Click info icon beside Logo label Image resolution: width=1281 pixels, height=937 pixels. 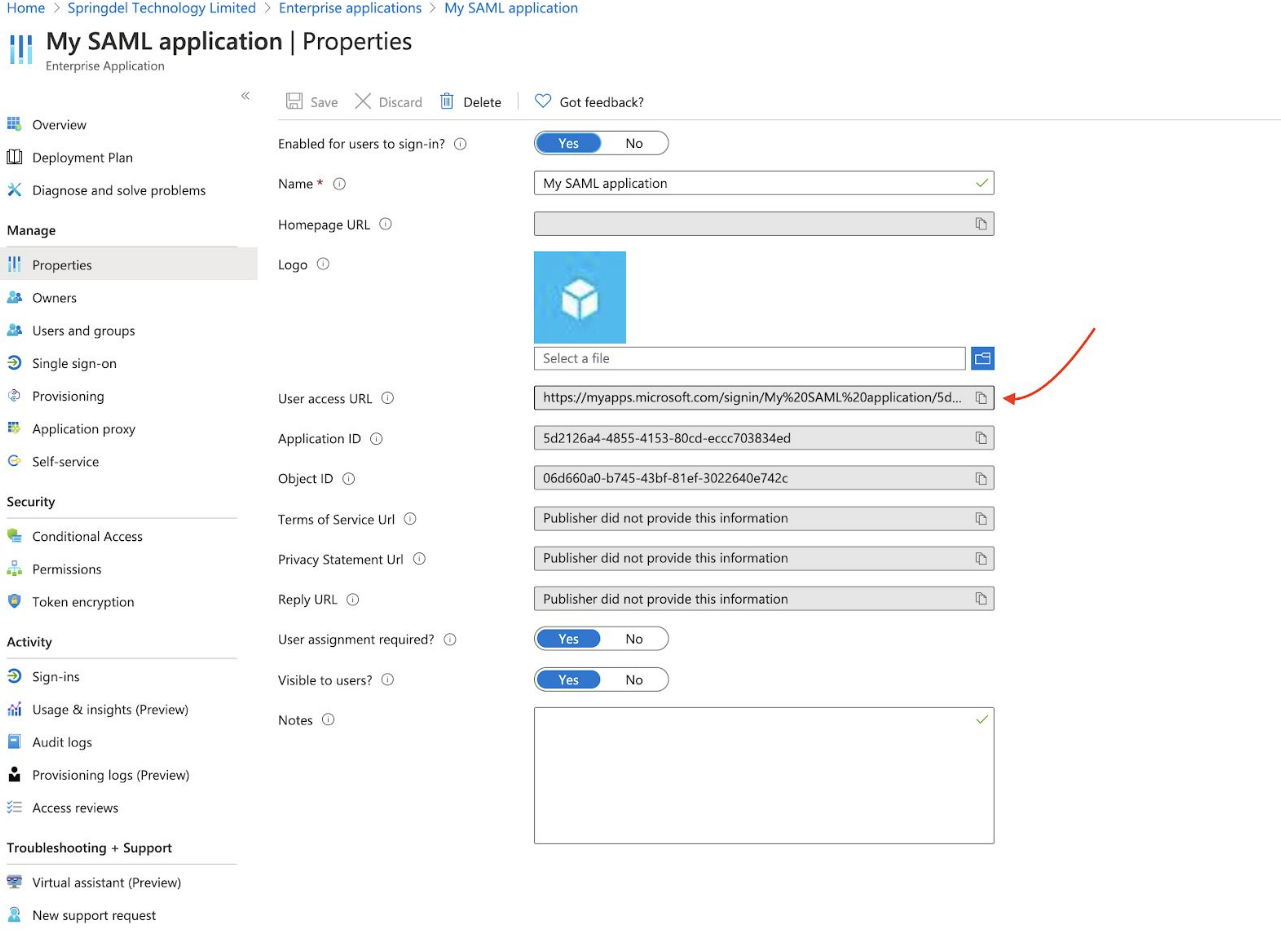tap(323, 265)
